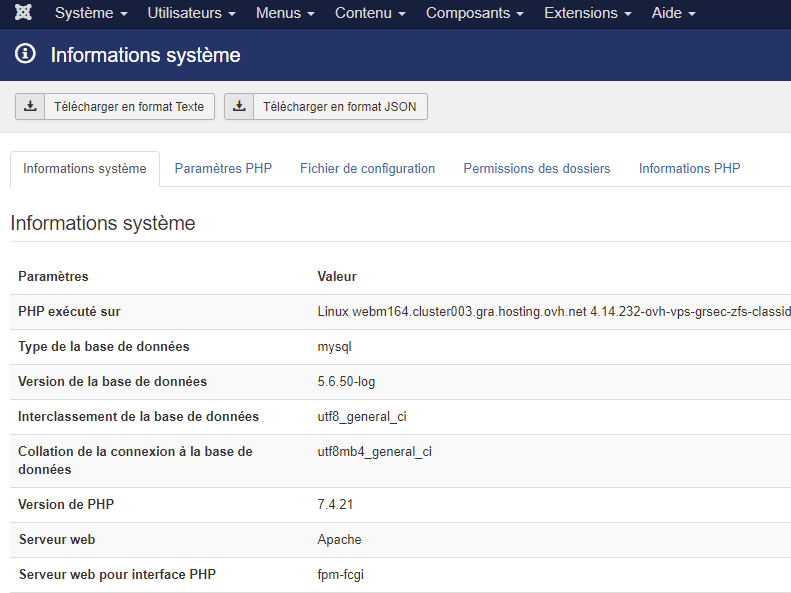Open the Système menu
This screenshot has height=593, width=791.
(91, 13)
